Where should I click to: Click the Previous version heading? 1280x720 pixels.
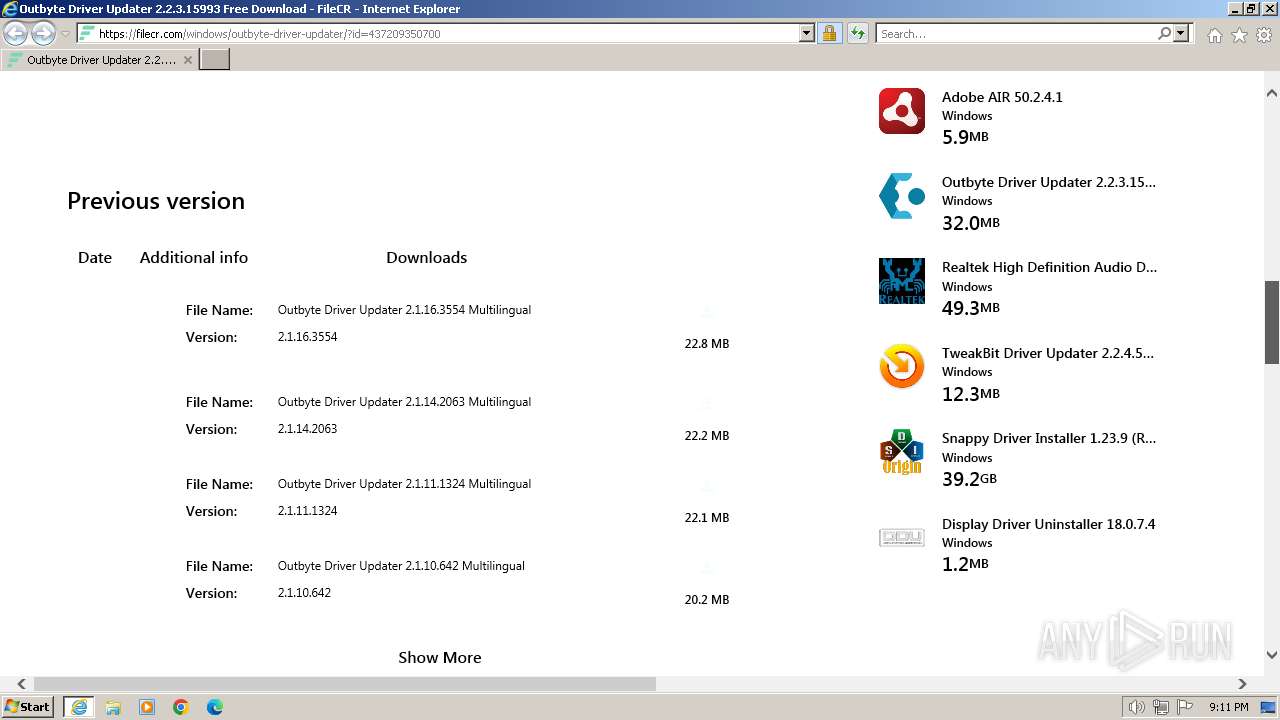point(156,201)
